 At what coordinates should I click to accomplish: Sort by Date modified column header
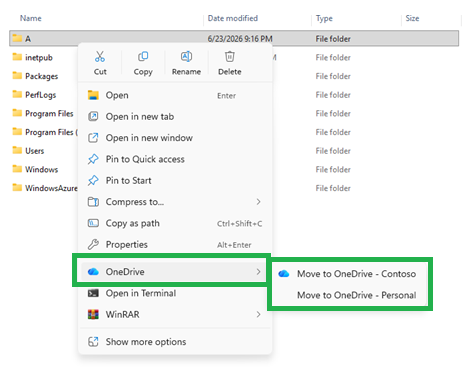(x=233, y=18)
